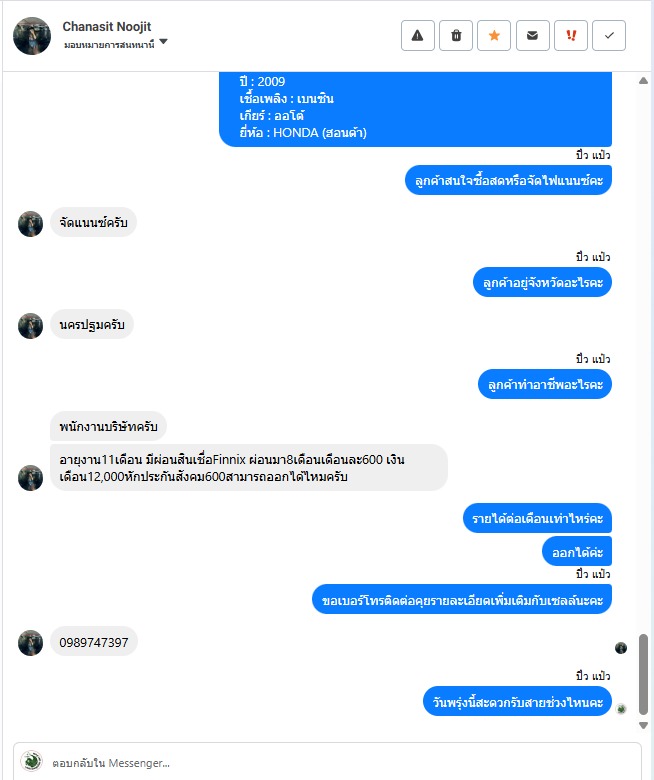The width and height of the screenshot is (654, 780).
Task: Click the warning triangle spam icon
Action: [x=418, y=36]
